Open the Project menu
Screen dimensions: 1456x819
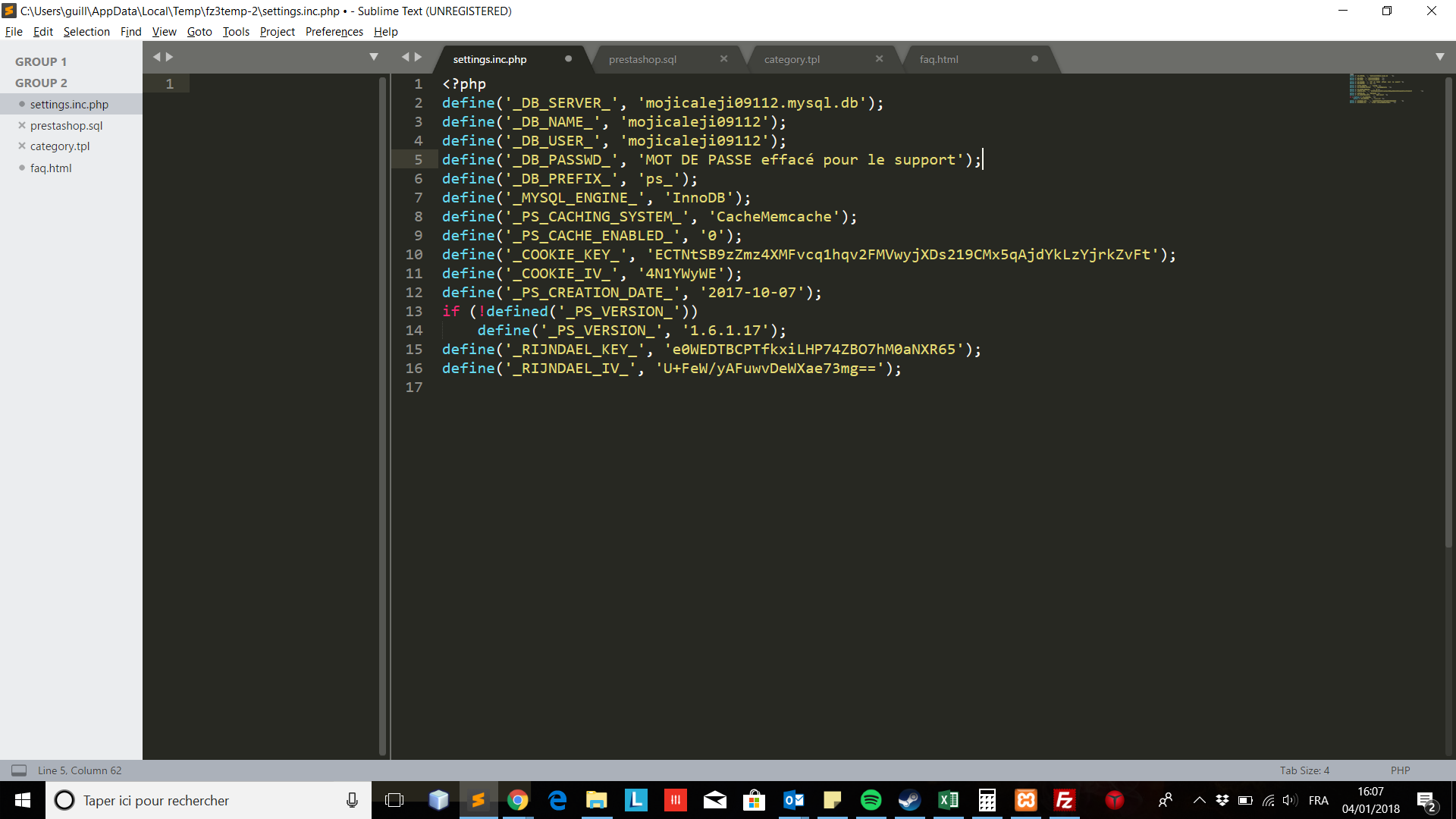click(277, 31)
